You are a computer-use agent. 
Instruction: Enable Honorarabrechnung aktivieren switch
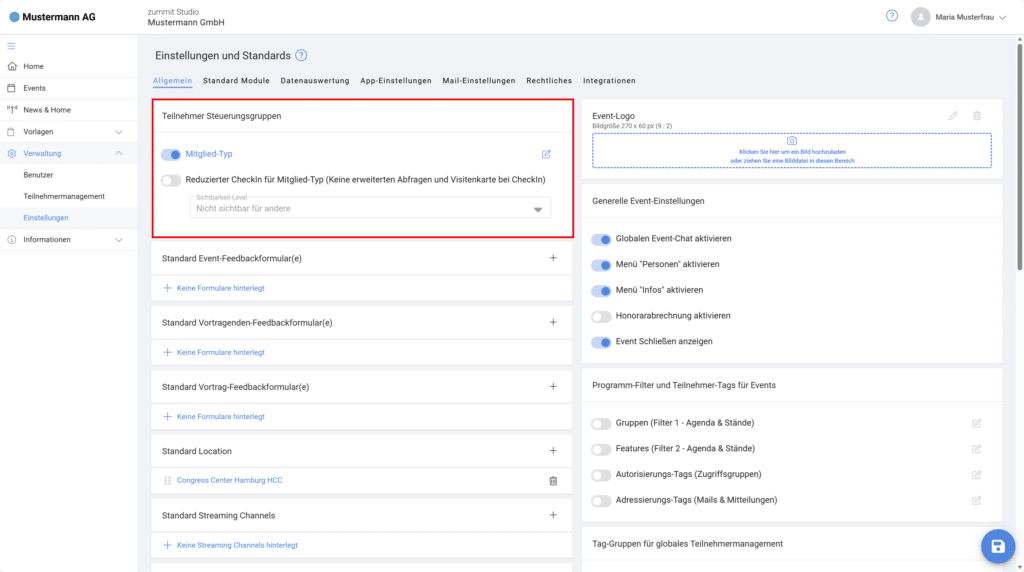tap(601, 316)
